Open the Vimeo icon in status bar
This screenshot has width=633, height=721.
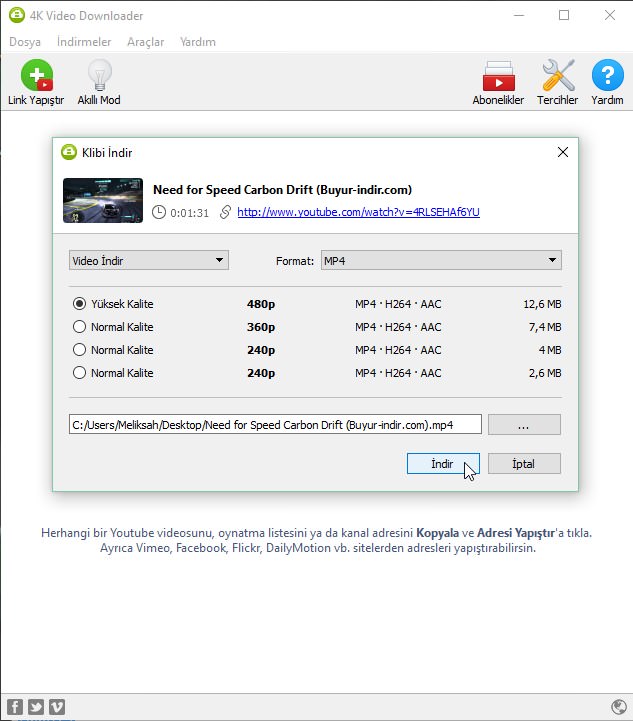pyautogui.click(x=57, y=707)
